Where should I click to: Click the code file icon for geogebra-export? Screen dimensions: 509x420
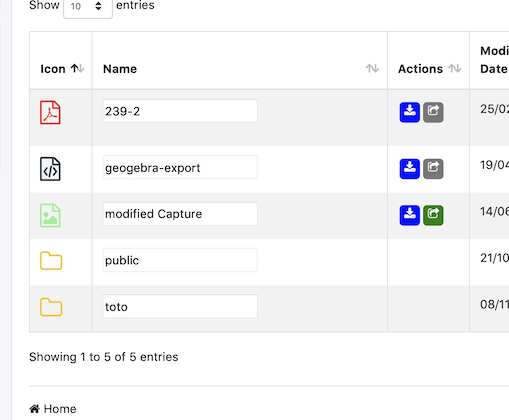(50, 169)
